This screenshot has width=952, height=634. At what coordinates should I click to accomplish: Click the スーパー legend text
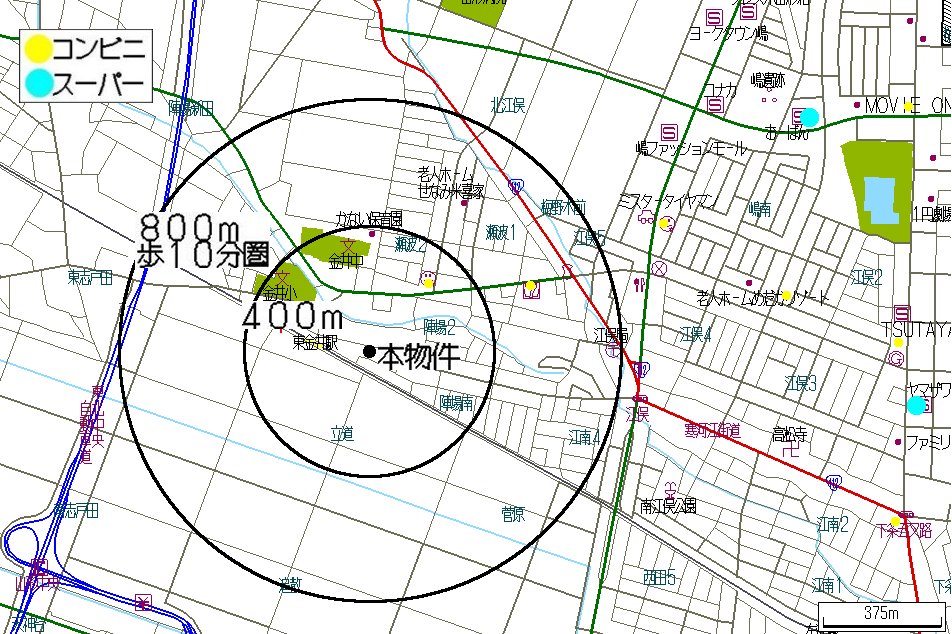[x=98, y=84]
